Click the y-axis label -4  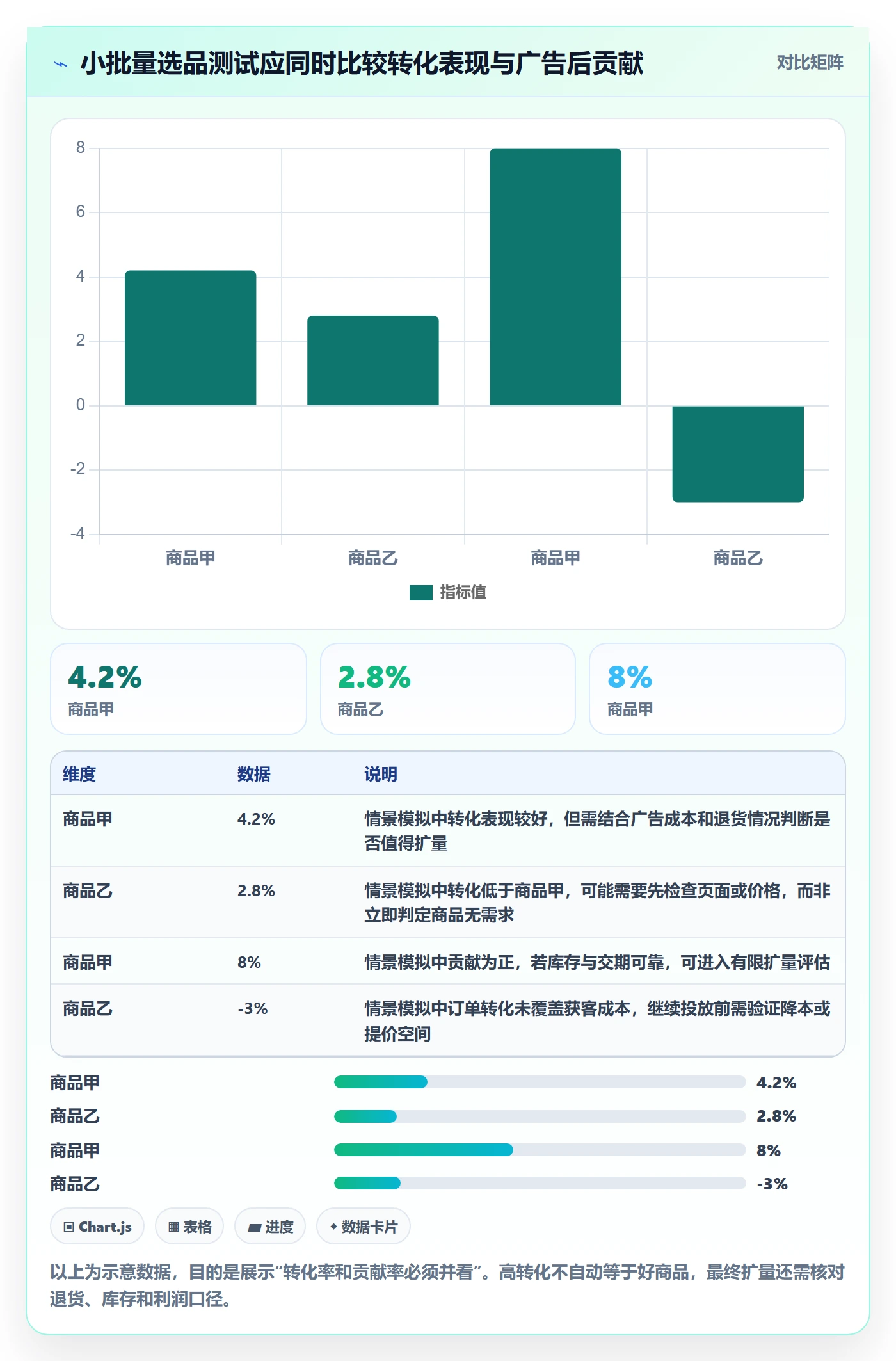pos(77,534)
